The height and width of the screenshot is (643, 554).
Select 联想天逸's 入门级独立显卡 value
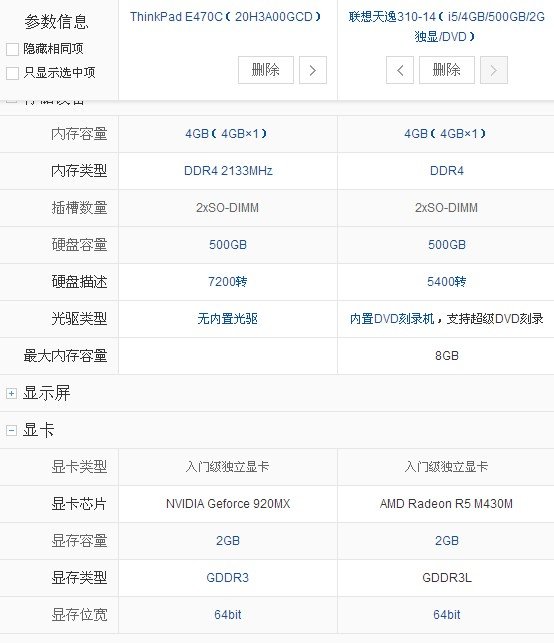click(446, 467)
